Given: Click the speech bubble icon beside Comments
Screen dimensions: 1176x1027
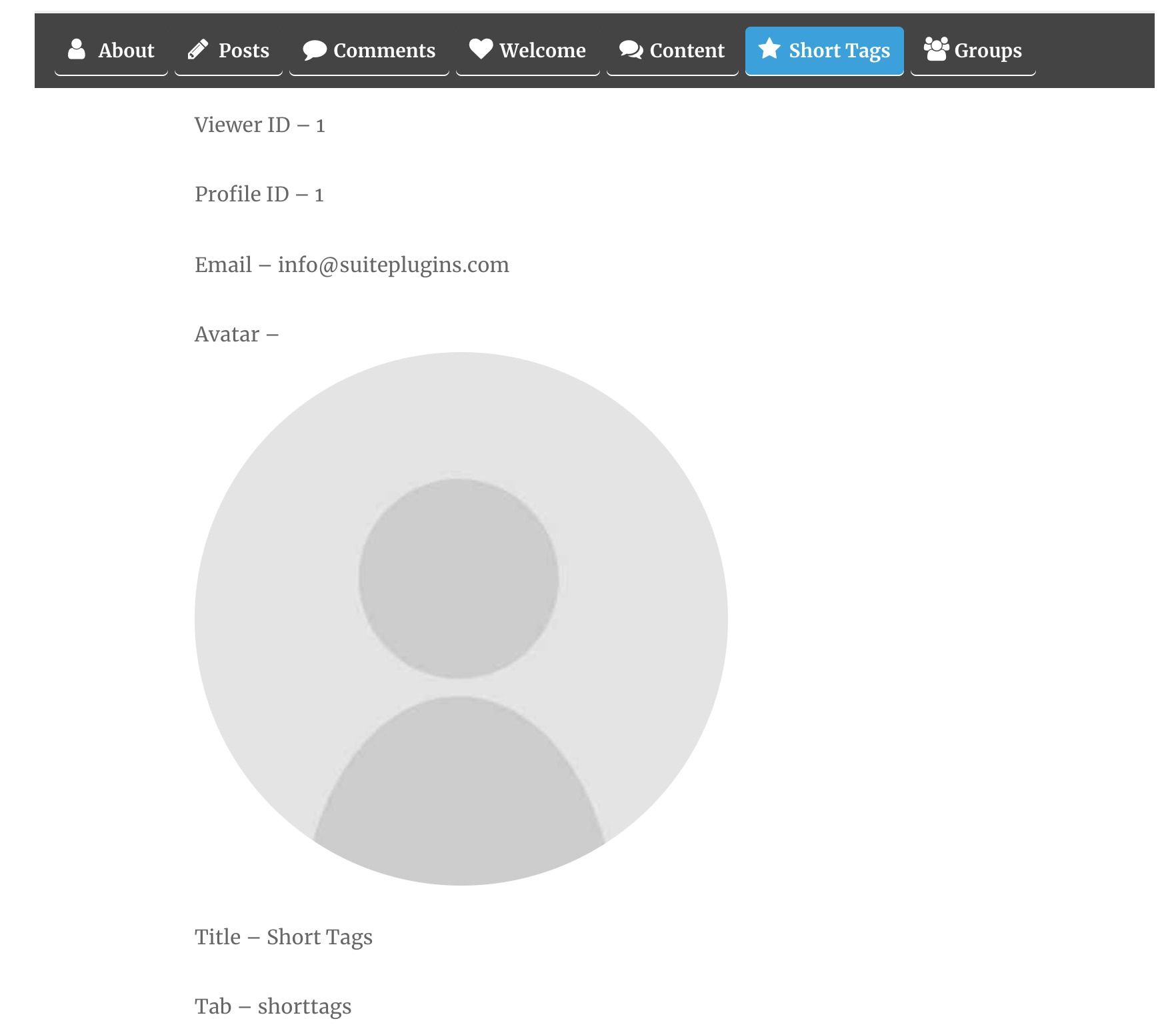Looking at the screenshot, I should pyautogui.click(x=315, y=50).
